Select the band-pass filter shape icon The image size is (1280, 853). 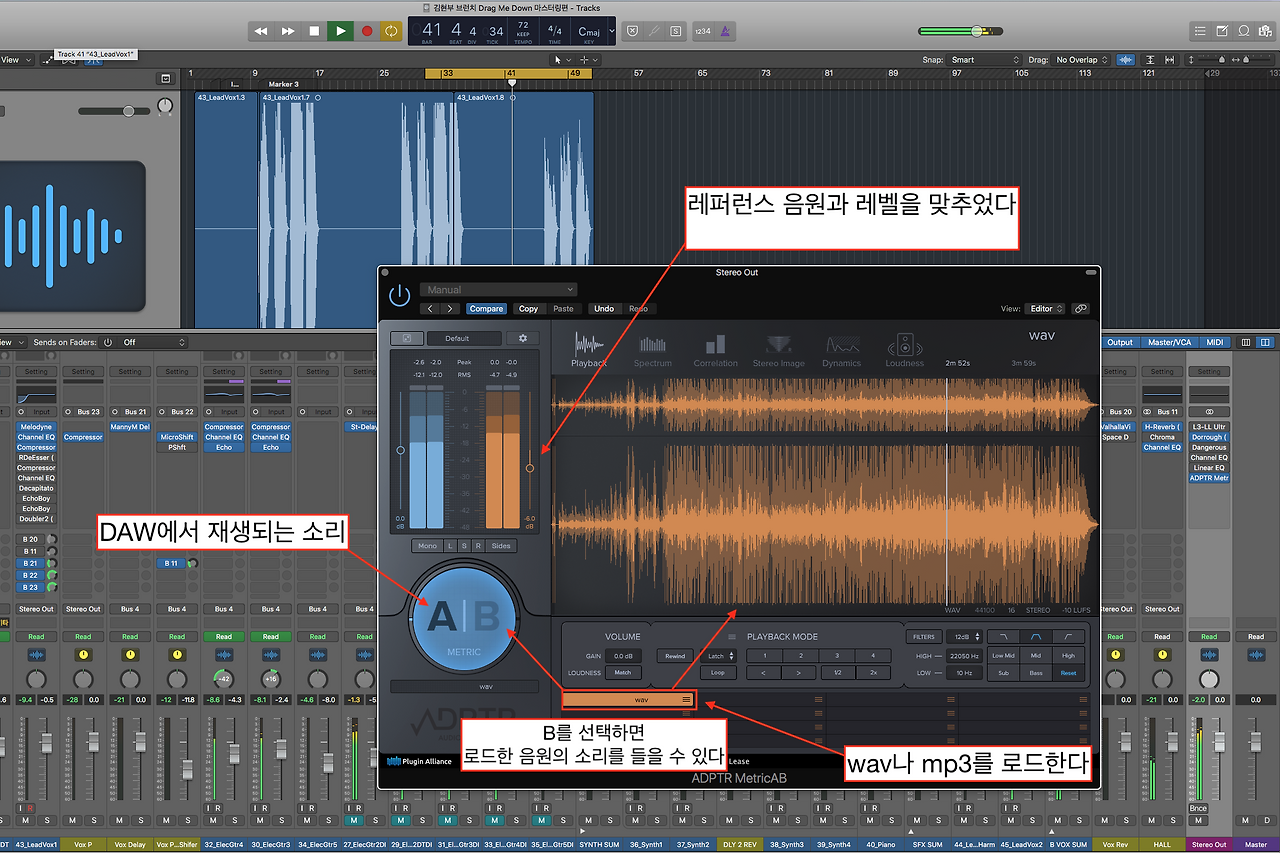pos(1036,637)
